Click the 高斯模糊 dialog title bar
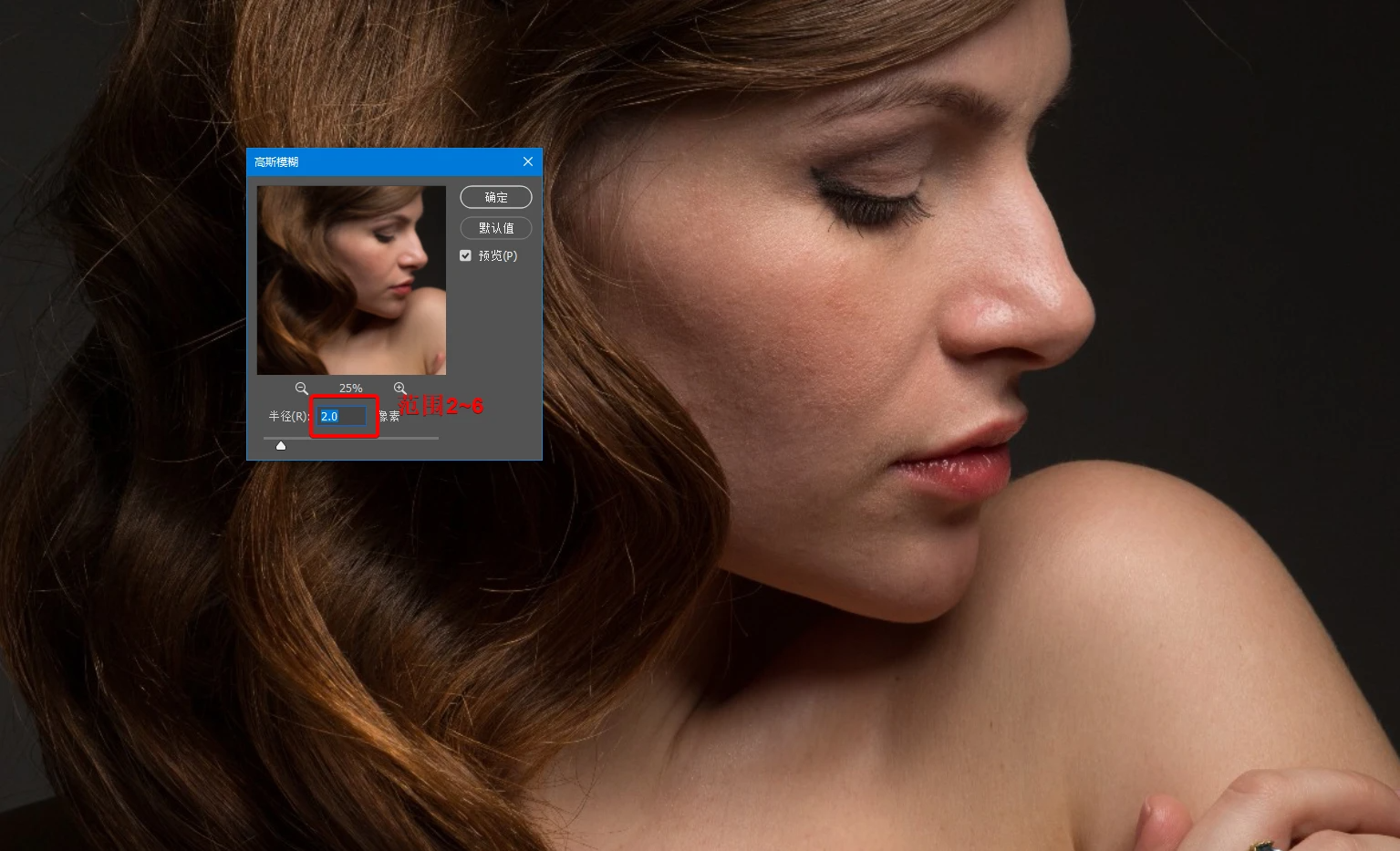The image size is (1400, 851). click(x=383, y=161)
